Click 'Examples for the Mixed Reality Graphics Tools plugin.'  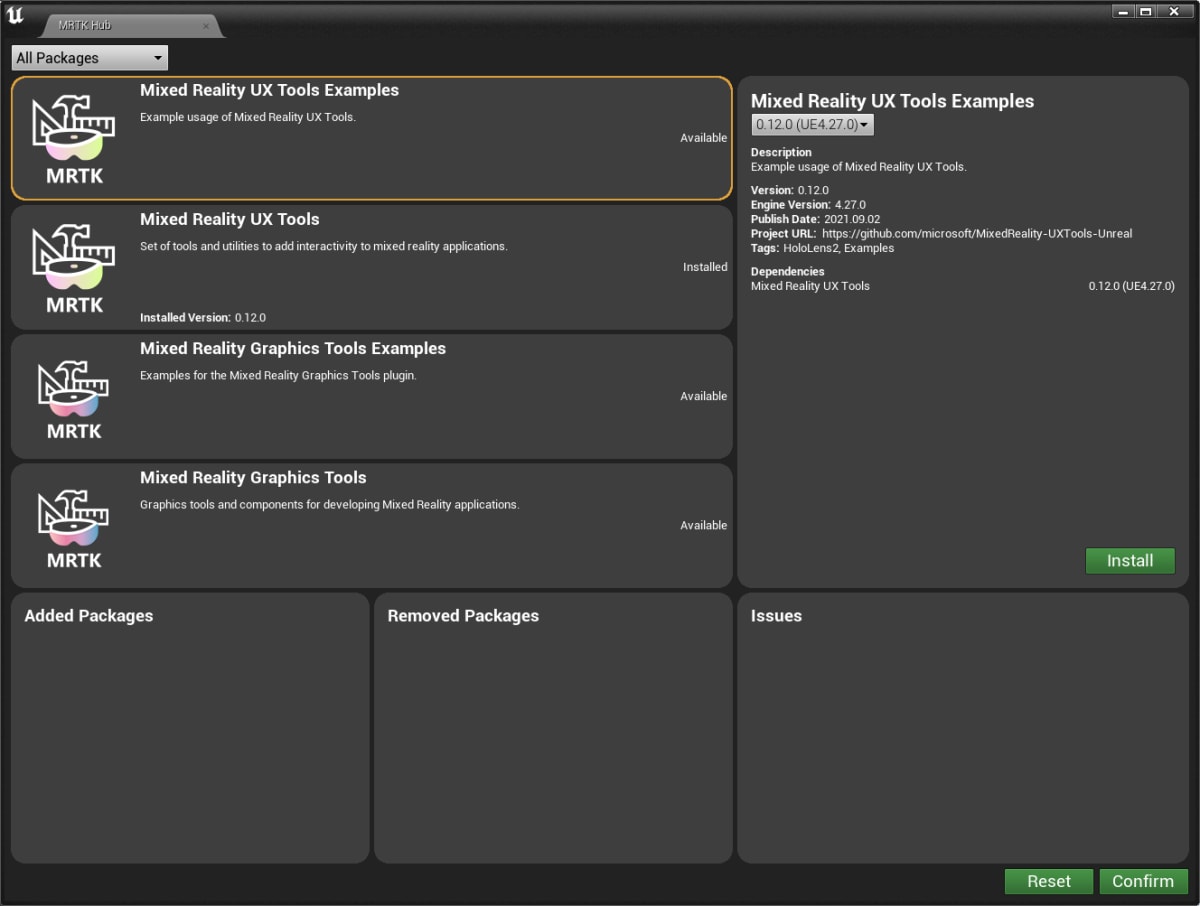[278, 375]
